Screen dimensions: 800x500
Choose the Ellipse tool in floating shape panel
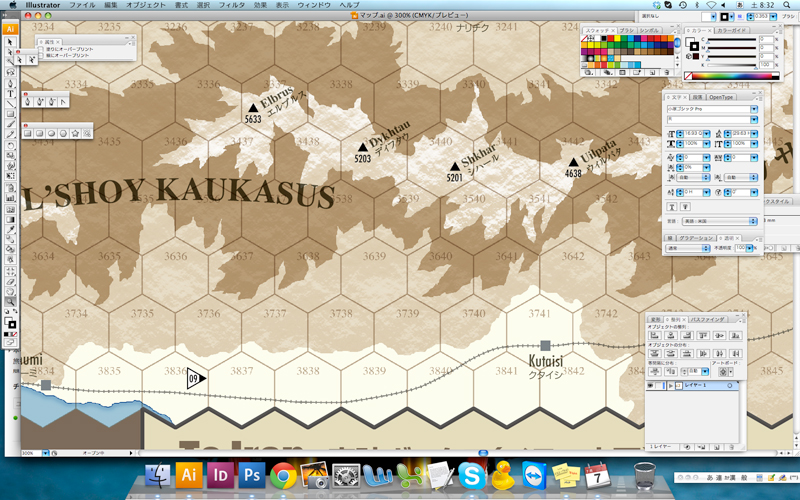coord(51,133)
